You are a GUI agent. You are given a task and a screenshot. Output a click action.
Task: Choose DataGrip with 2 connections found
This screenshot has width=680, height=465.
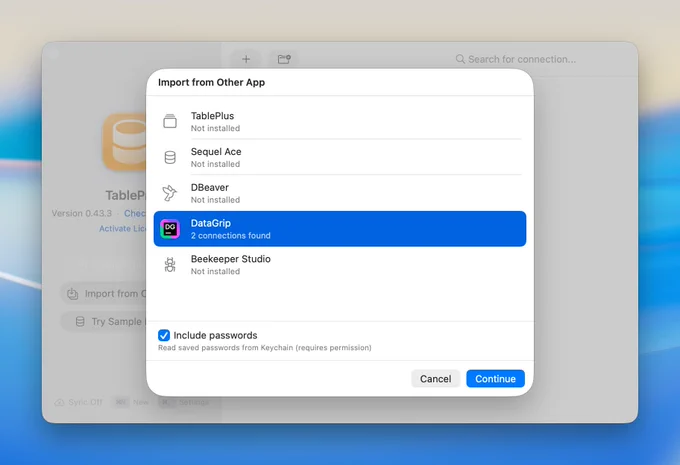click(x=340, y=229)
